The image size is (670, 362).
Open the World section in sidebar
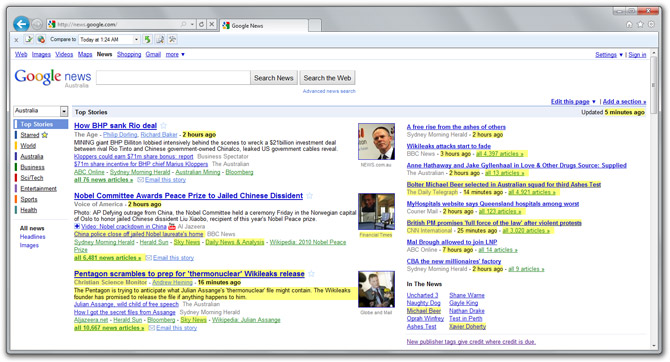(x=28, y=146)
